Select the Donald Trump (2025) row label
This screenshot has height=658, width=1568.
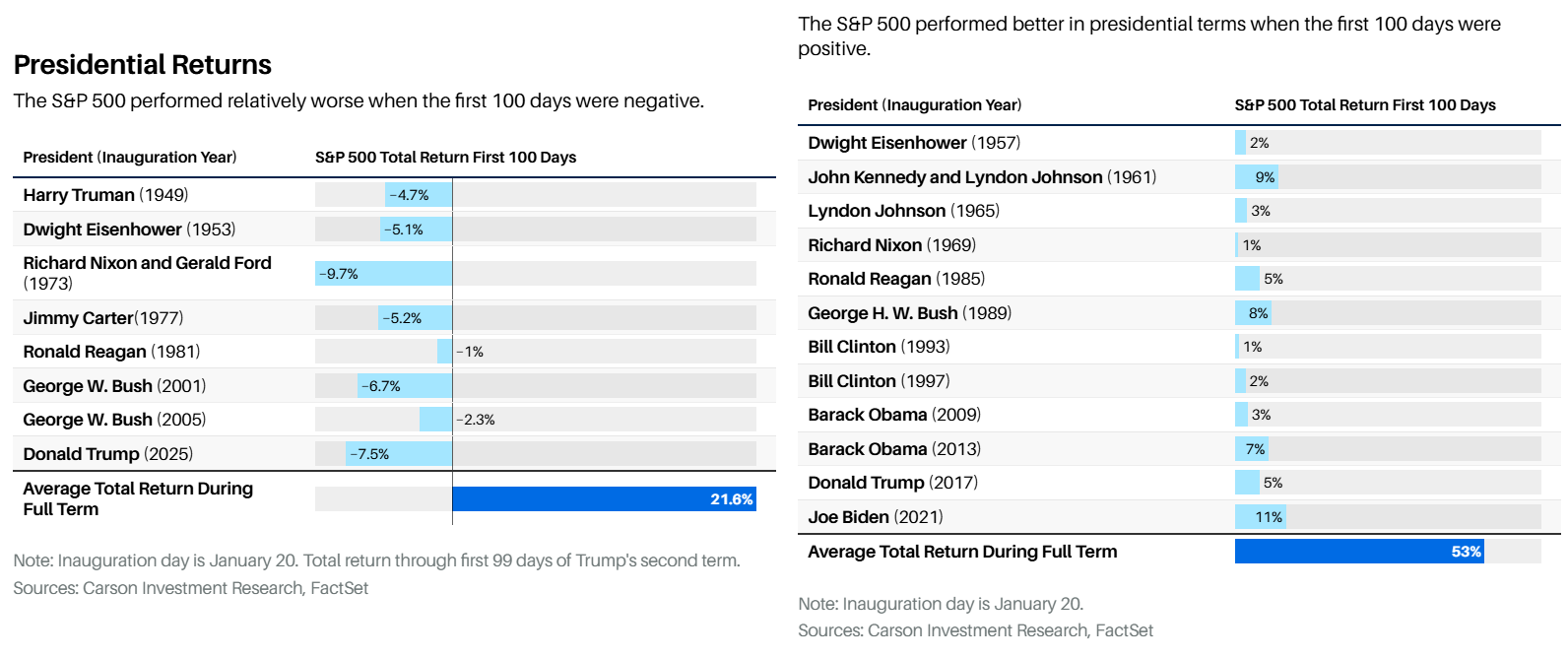click(x=108, y=454)
